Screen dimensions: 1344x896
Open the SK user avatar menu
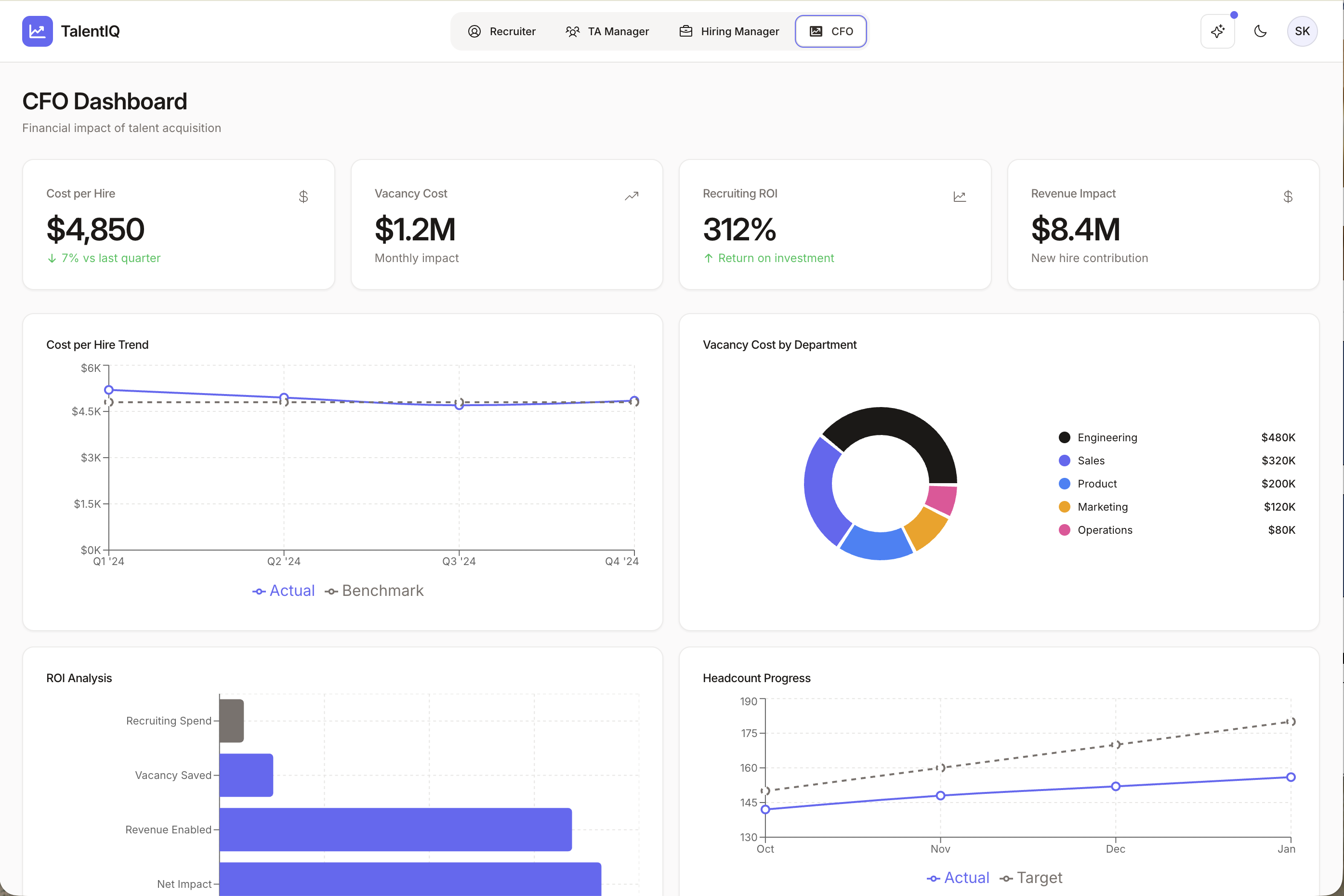click(1302, 31)
